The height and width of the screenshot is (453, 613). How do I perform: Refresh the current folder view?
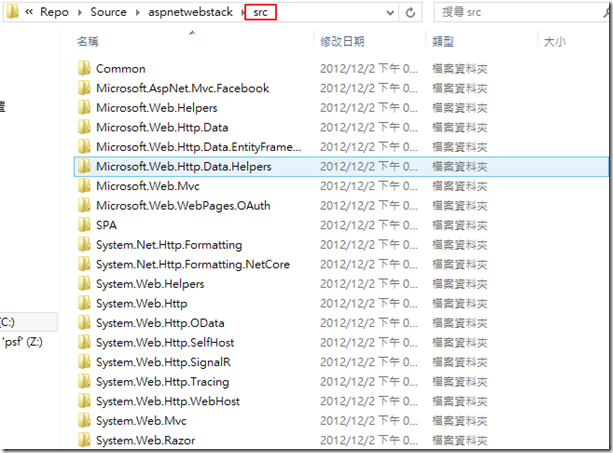coord(410,13)
